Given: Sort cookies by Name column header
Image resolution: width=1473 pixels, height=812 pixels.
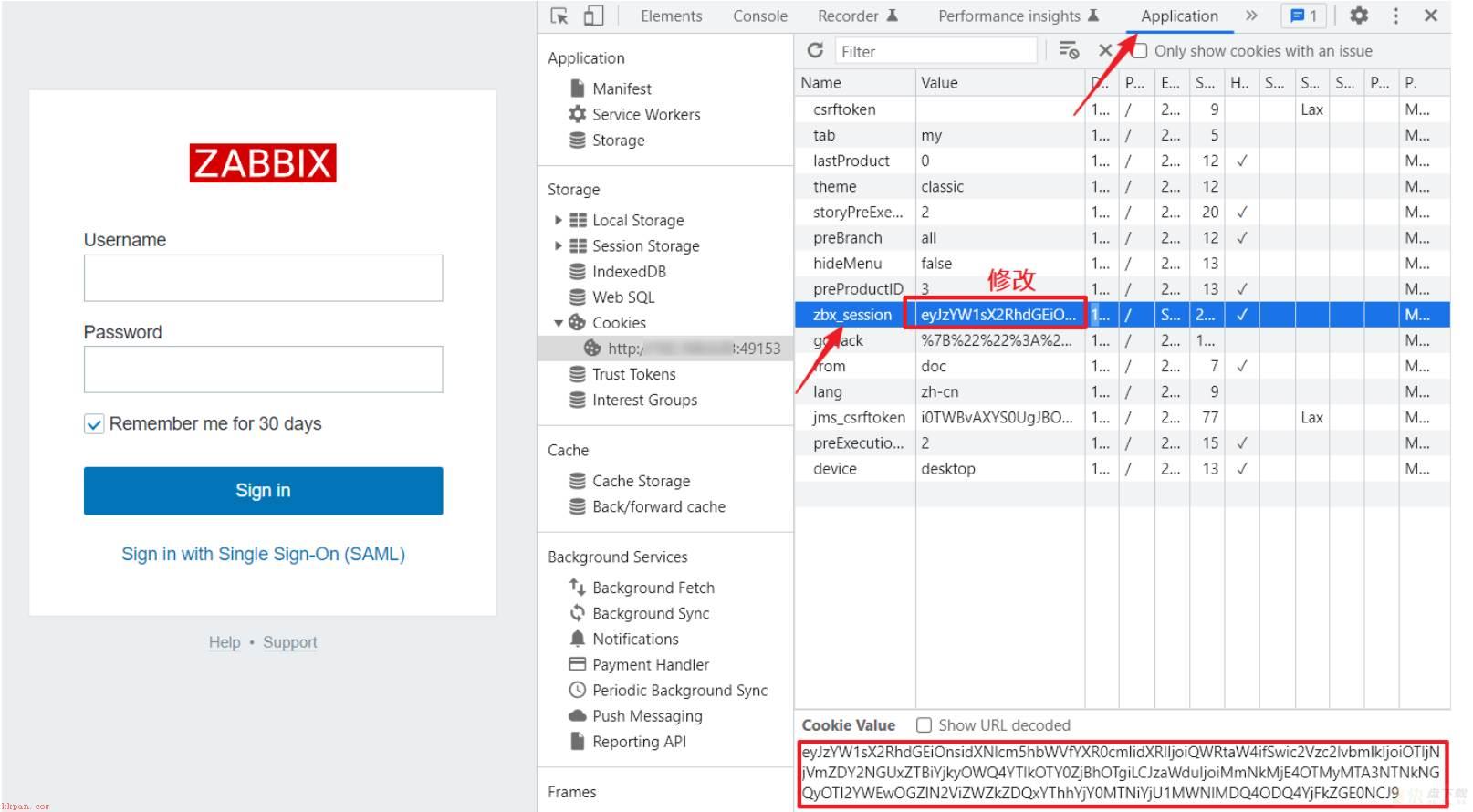Looking at the screenshot, I should 855,82.
